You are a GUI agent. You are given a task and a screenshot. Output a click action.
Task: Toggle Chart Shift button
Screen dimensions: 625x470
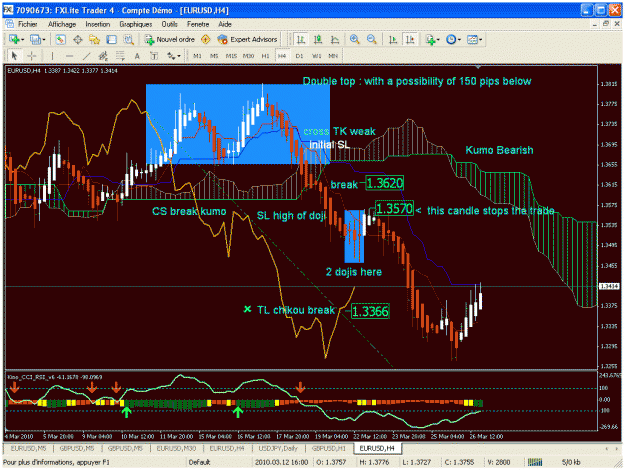pos(410,39)
